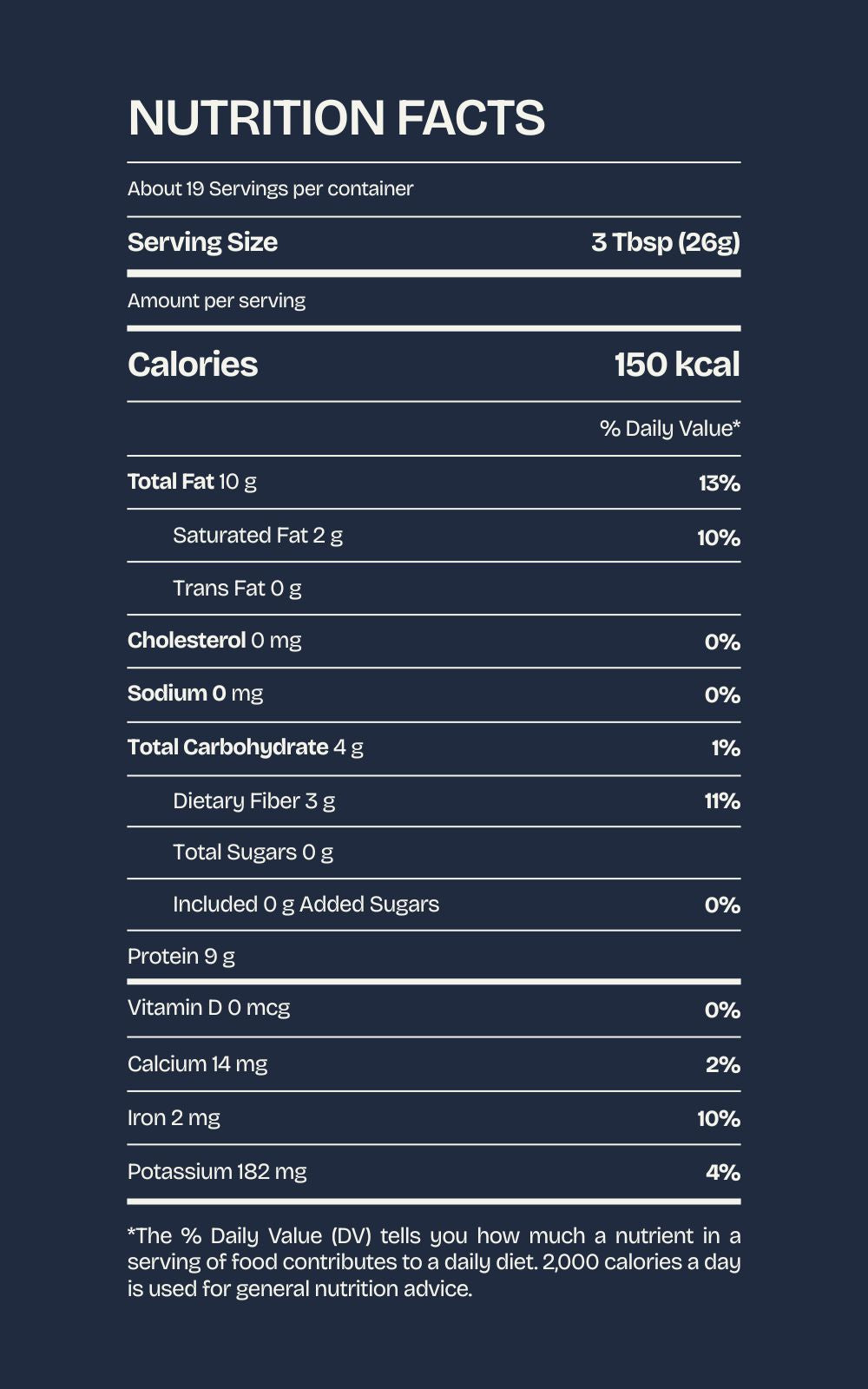Select the Total Carbohydrate 4 g label
This screenshot has width=868, height=1389.
[245, 747]
